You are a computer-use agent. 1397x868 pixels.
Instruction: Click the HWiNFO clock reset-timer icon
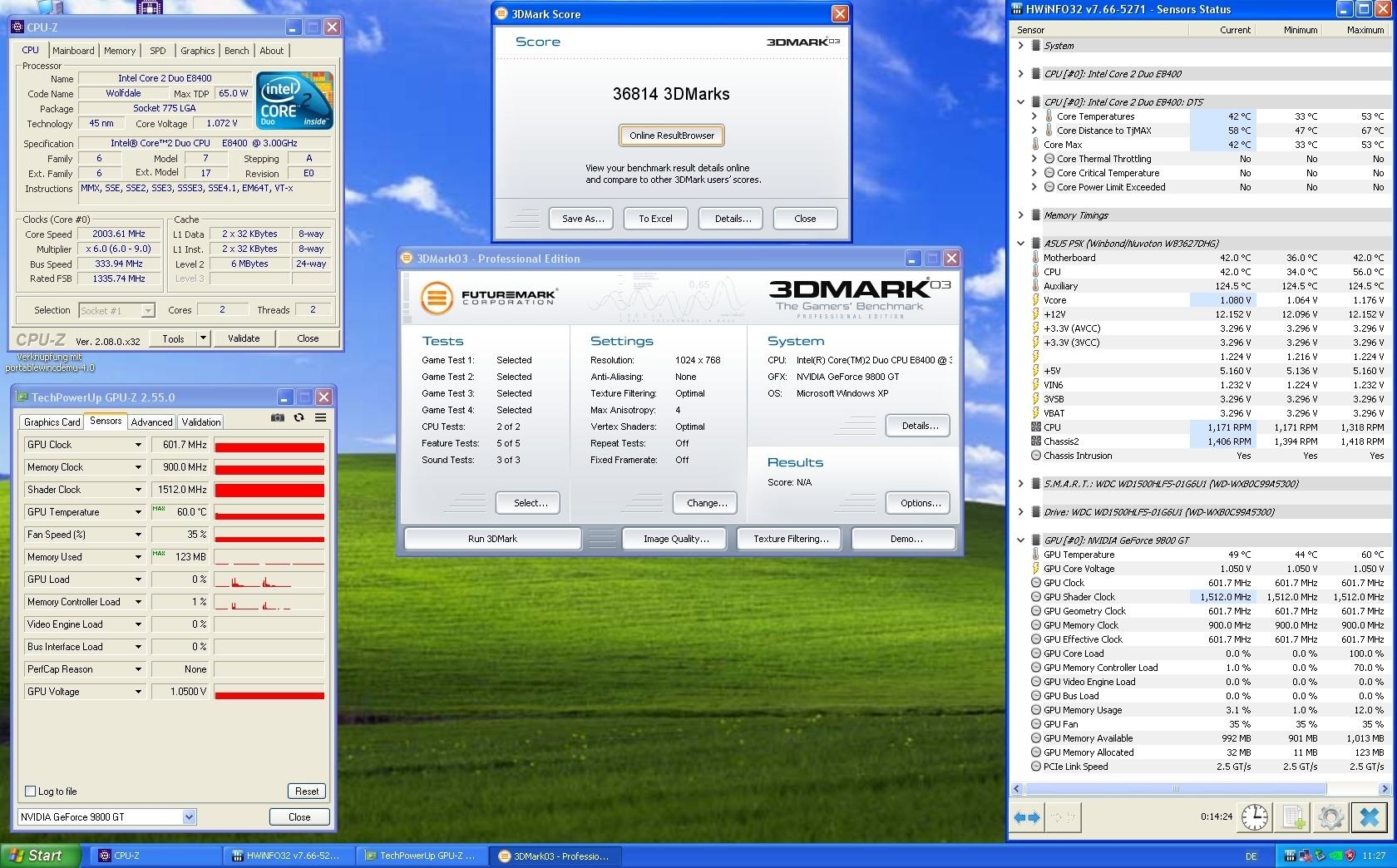tap(1255, 817)
